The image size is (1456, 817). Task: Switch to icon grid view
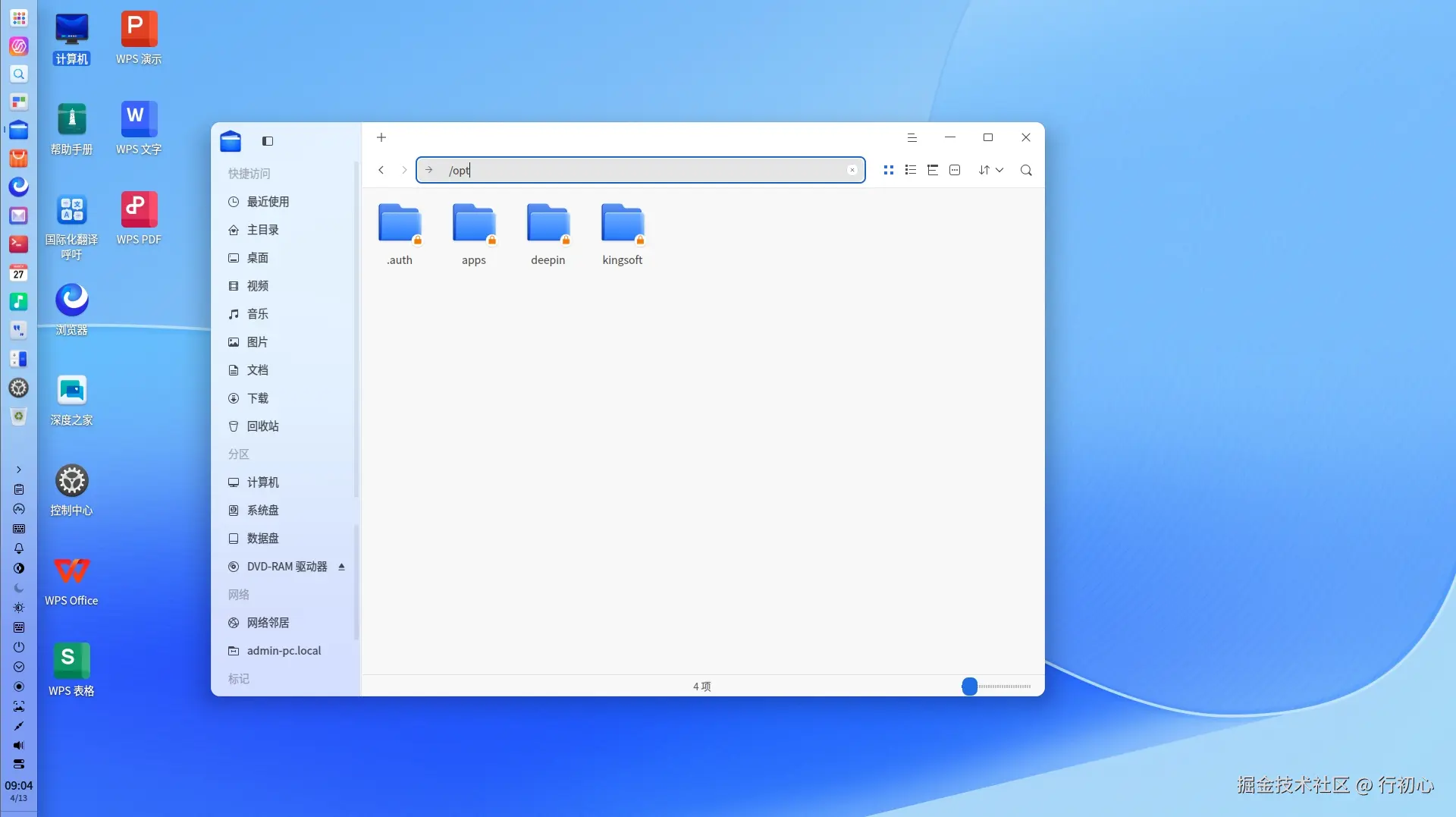pyautogui.click(x=889, y=170)
